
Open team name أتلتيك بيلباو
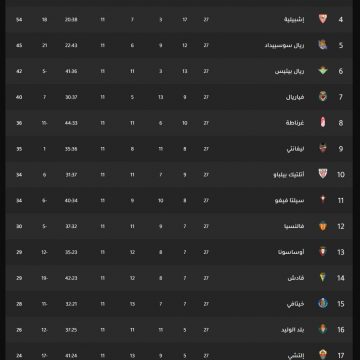pos(289,175)
